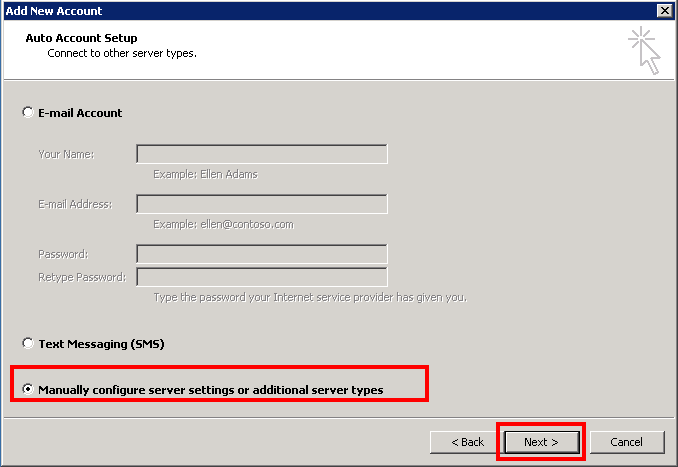Image resolution: width=678 pixels, height=467 pixels.
Task: Click the 'Your Name:' label
Action: [x=66, y=154]
